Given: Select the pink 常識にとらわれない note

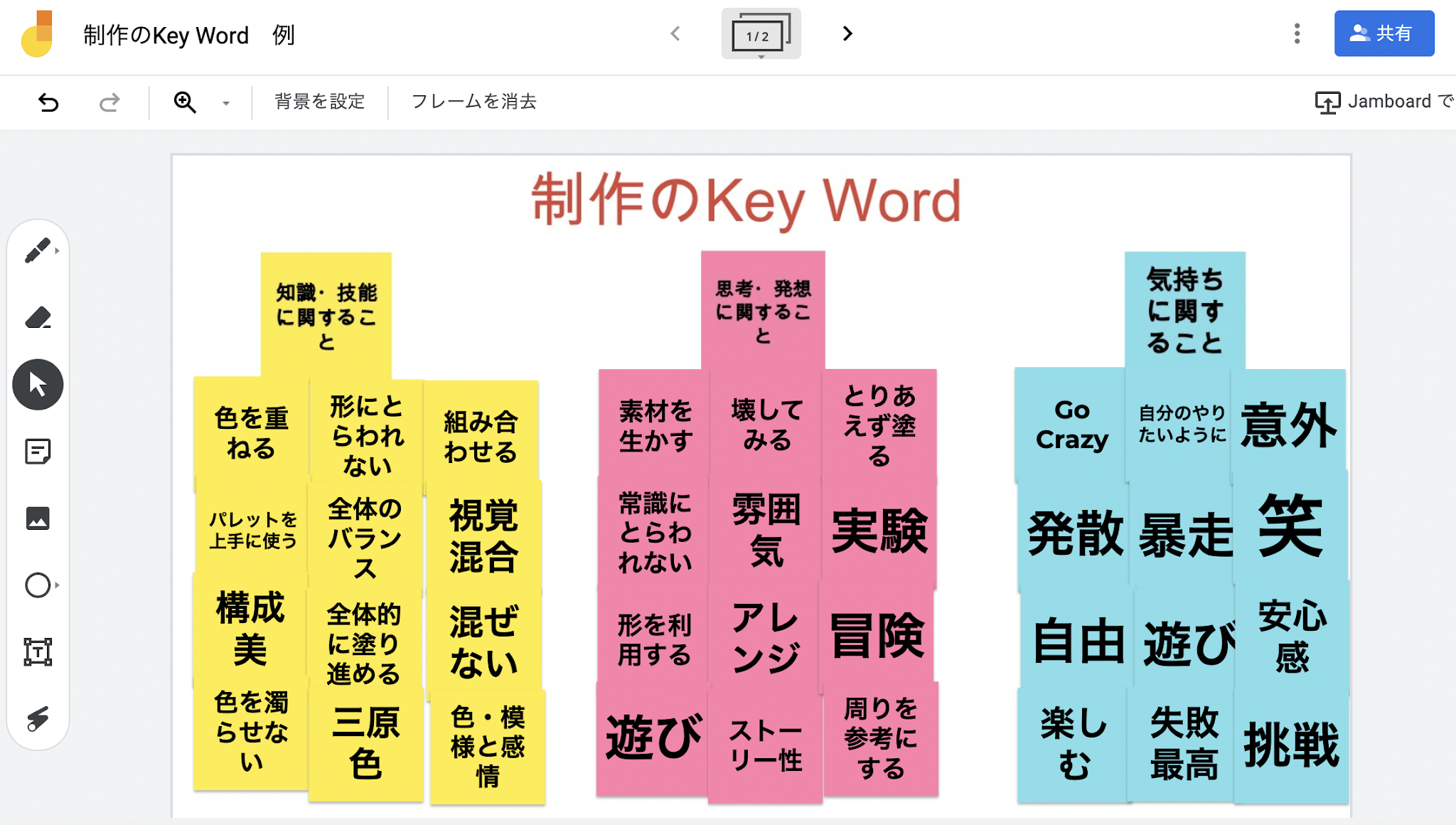Looking at the screenshot, I should (654, 532).
